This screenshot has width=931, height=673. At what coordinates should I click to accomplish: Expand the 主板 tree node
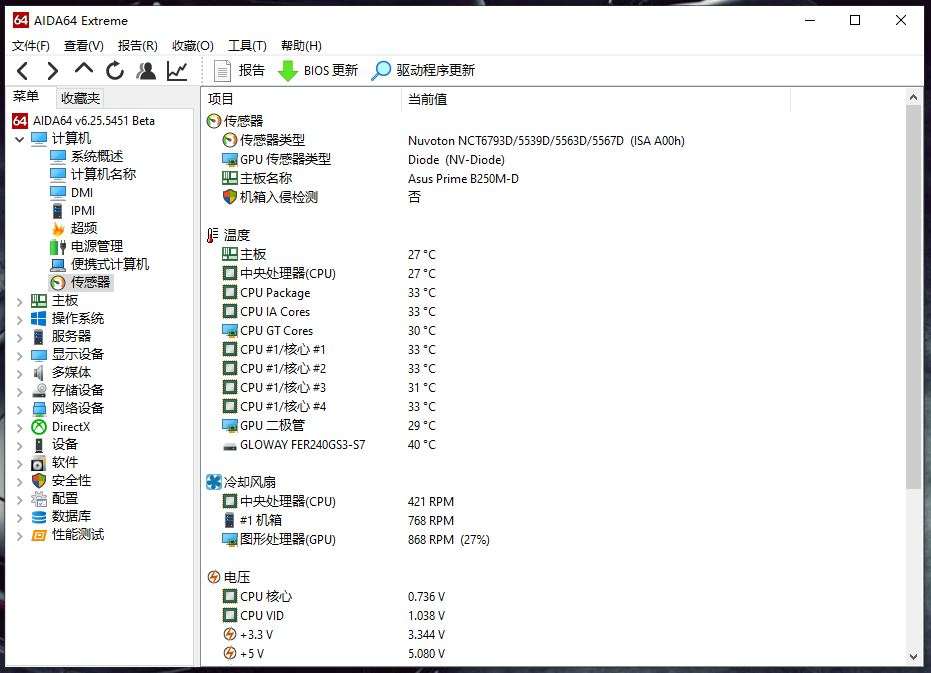(x=20, y=302)
